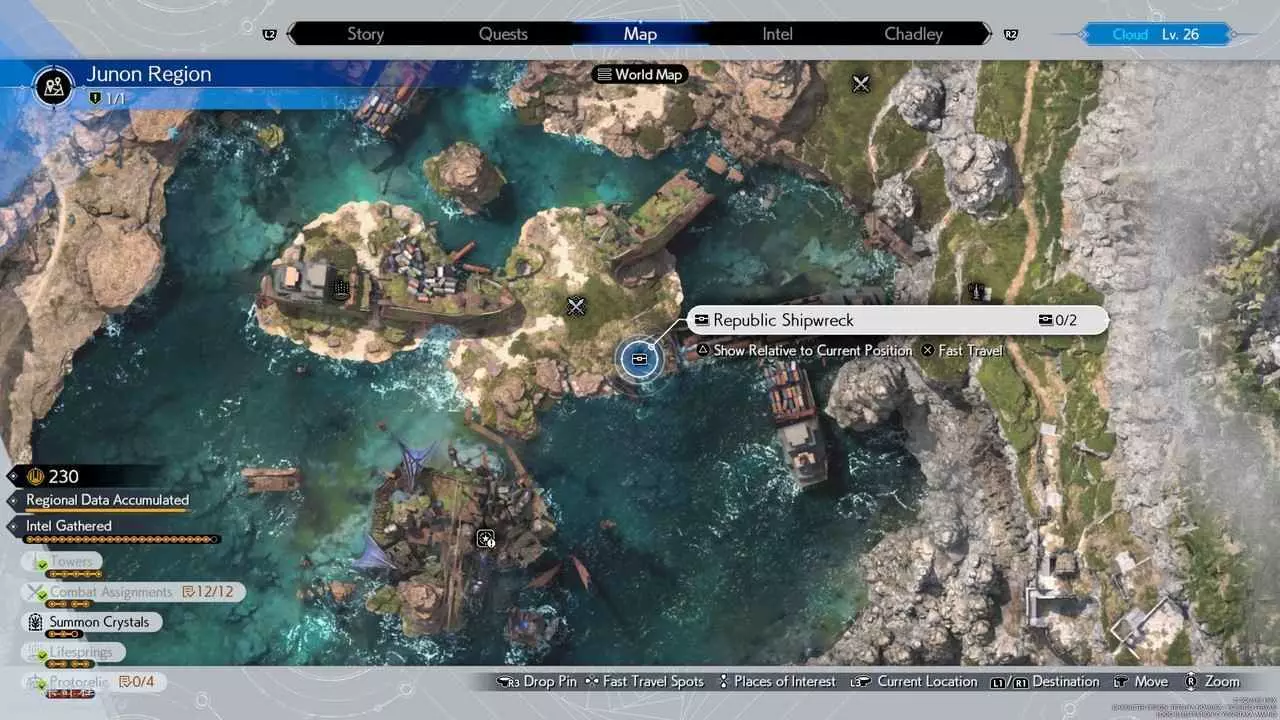Expand the Intel Gathered entry
Viewport: 1280px width, 720px height.
click(69, 526)
